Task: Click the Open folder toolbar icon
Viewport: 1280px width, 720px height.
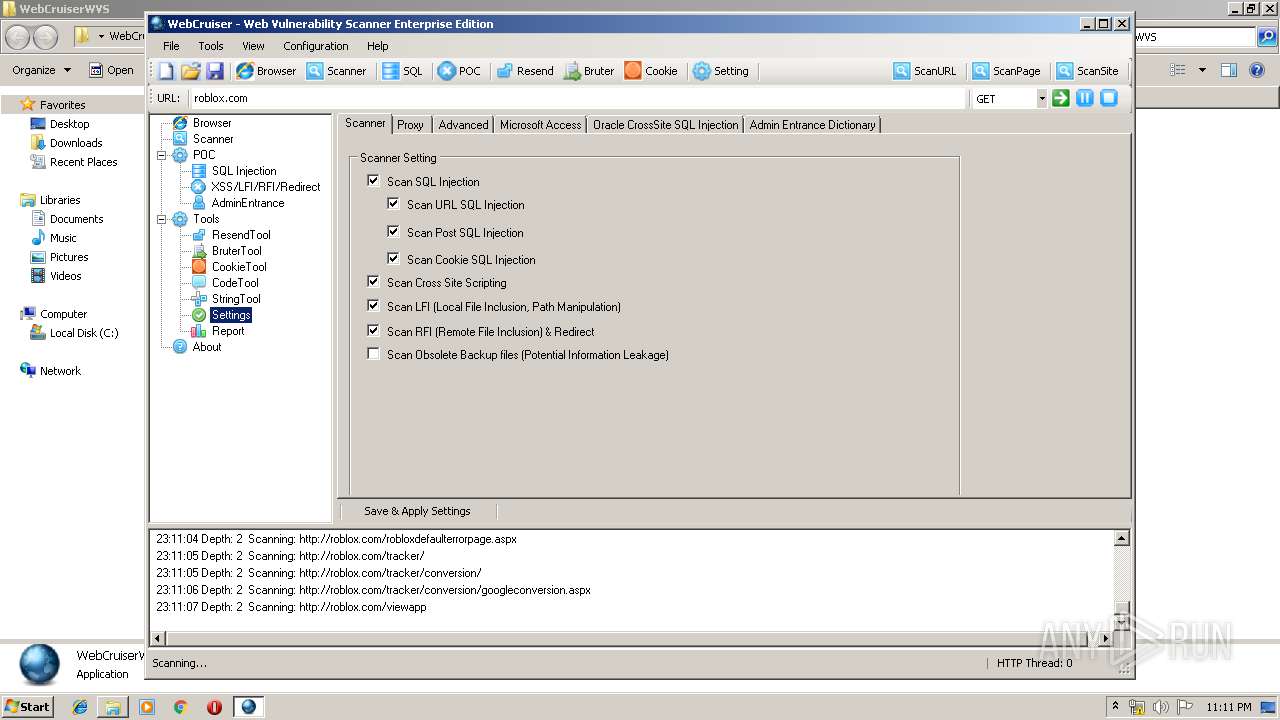Action: pos(191,71)
